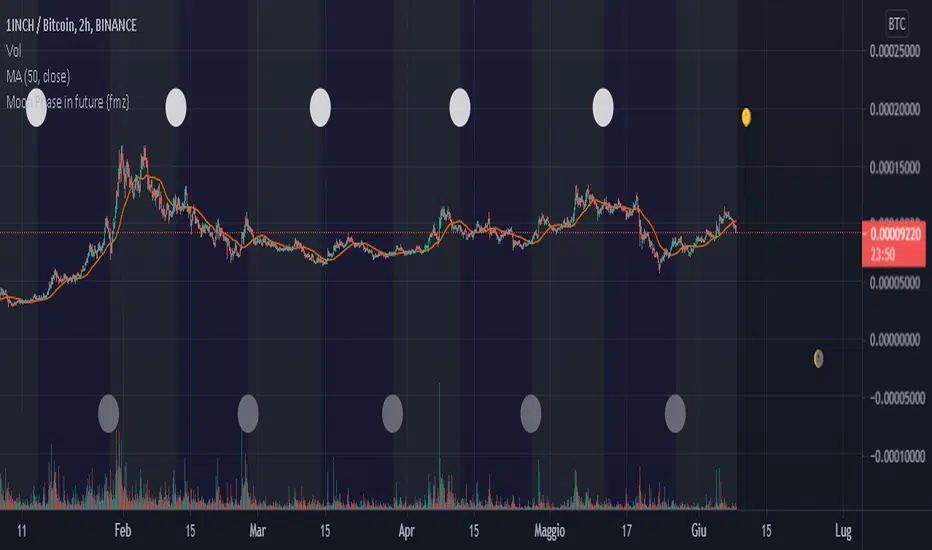Screen dimensions: 932x550
Task: Click the gray new moon before Mar label
Action: coord(248,411)
